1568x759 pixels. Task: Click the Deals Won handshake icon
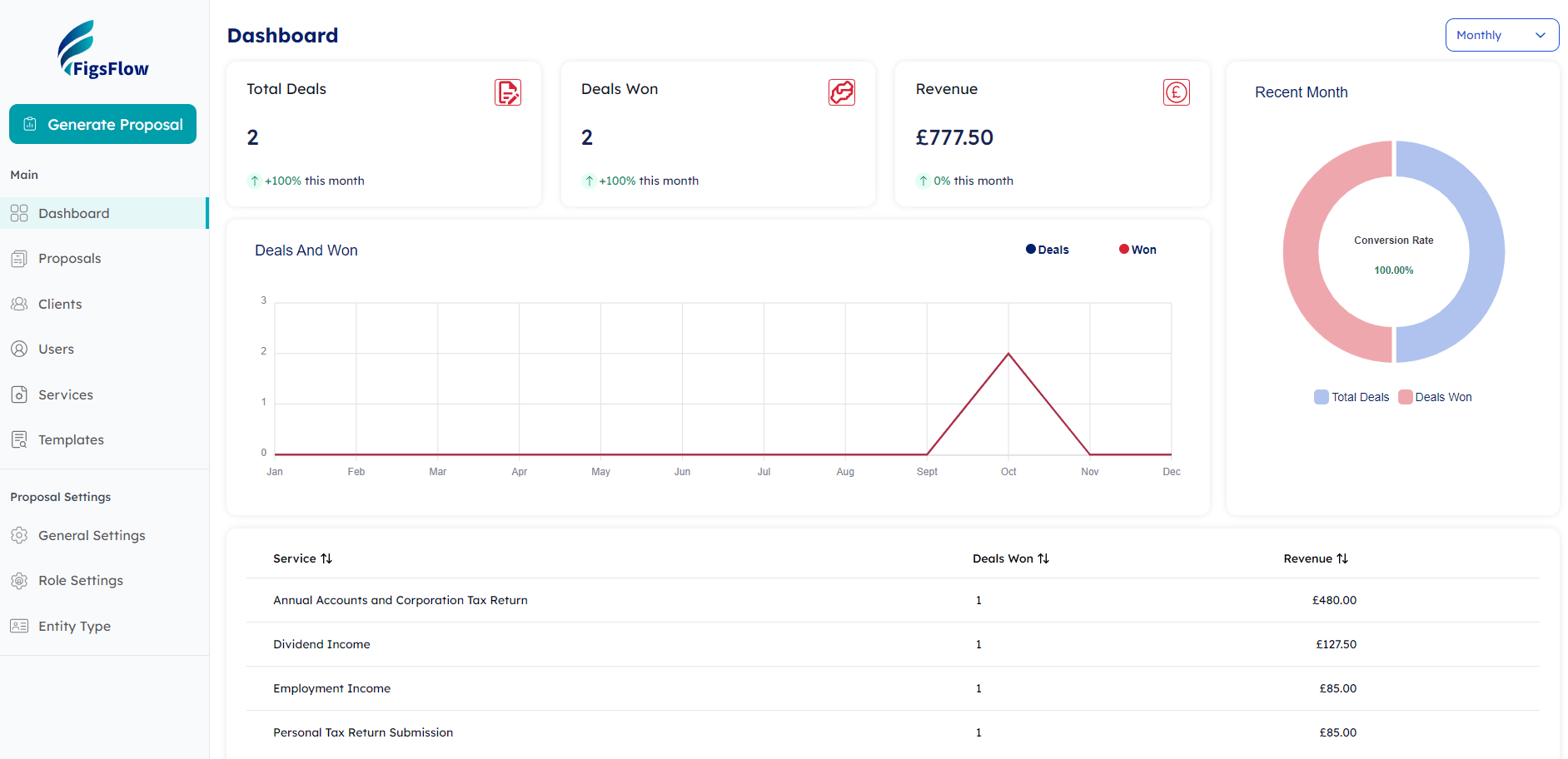[841, 92]
